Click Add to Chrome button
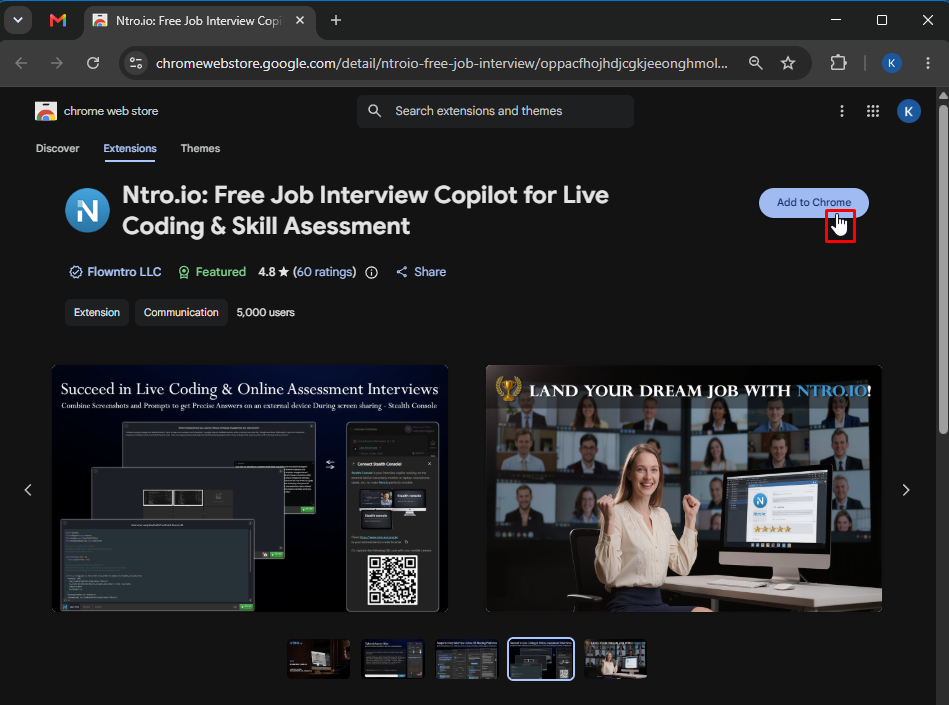The image size is (949, 705). click(813, 203)
